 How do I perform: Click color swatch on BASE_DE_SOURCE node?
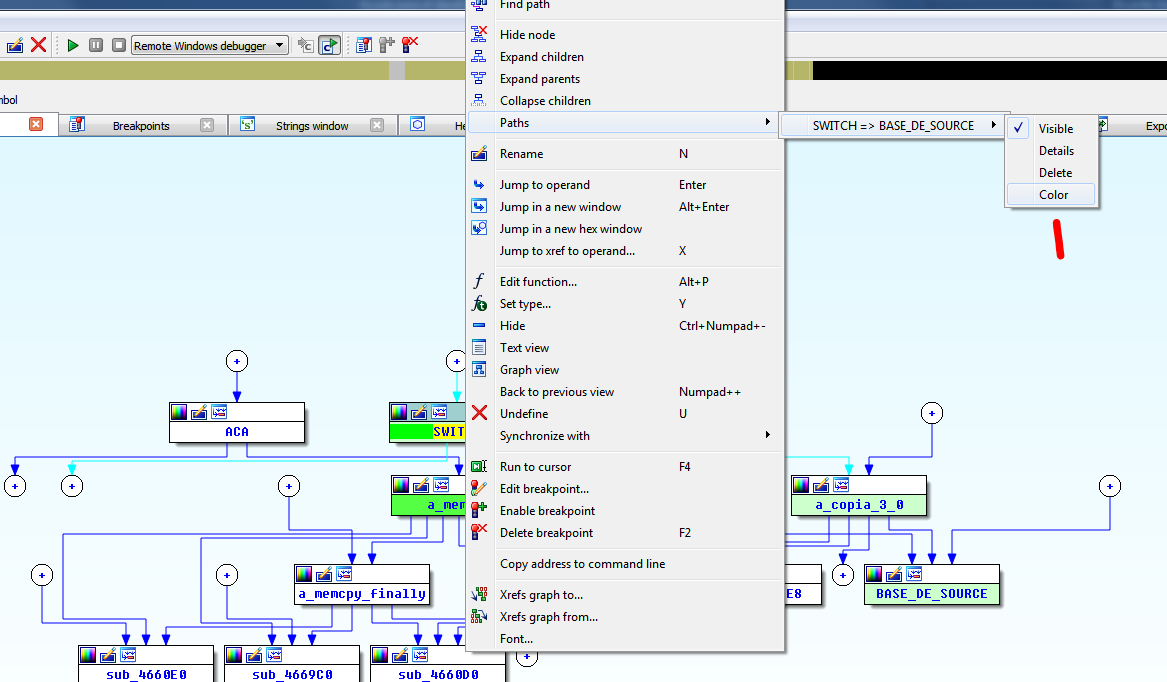874,574
